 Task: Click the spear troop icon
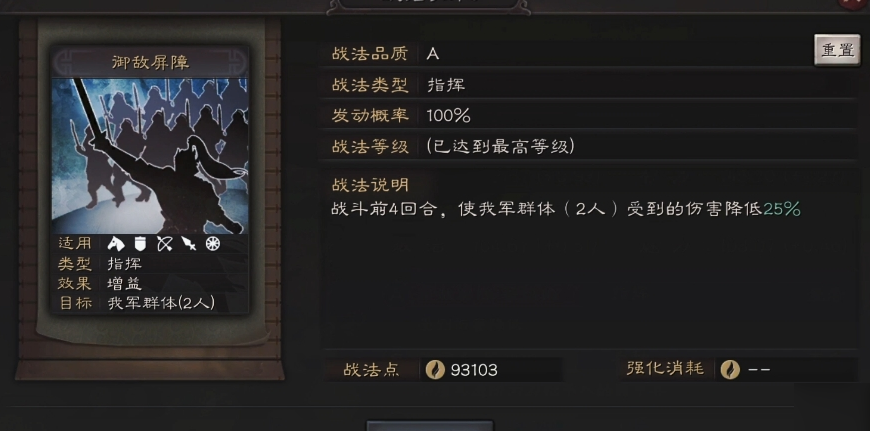[x=189, y=244]
